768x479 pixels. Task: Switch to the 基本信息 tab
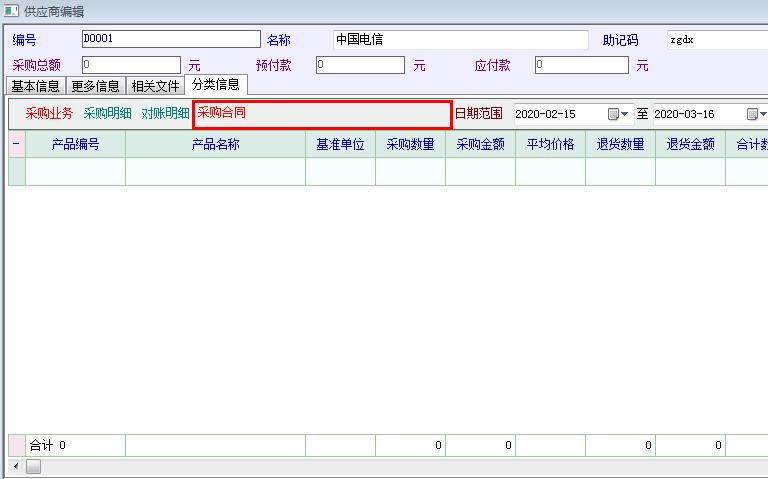point(35,86)
